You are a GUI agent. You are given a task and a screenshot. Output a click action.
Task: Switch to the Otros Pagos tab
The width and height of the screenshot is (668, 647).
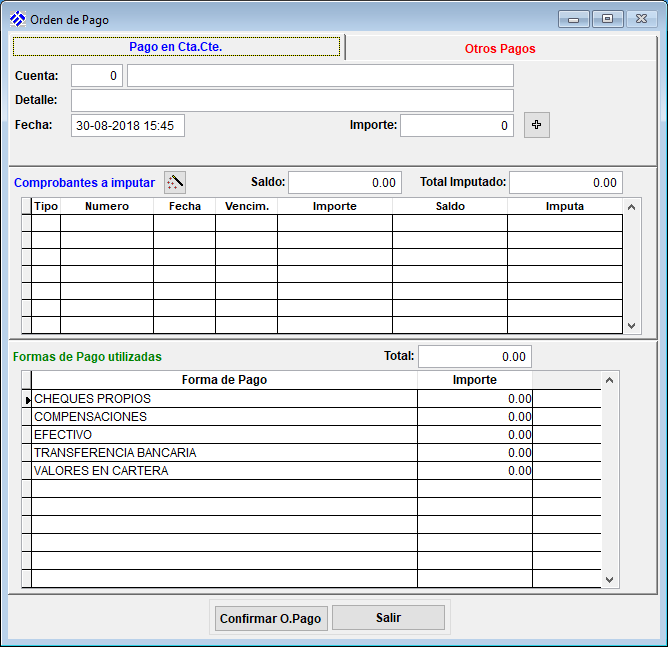[500, 48]
